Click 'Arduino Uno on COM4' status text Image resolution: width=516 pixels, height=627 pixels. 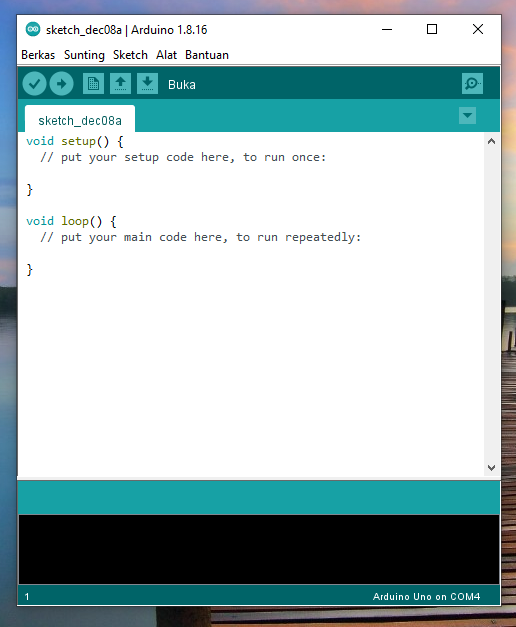[426, 597]
